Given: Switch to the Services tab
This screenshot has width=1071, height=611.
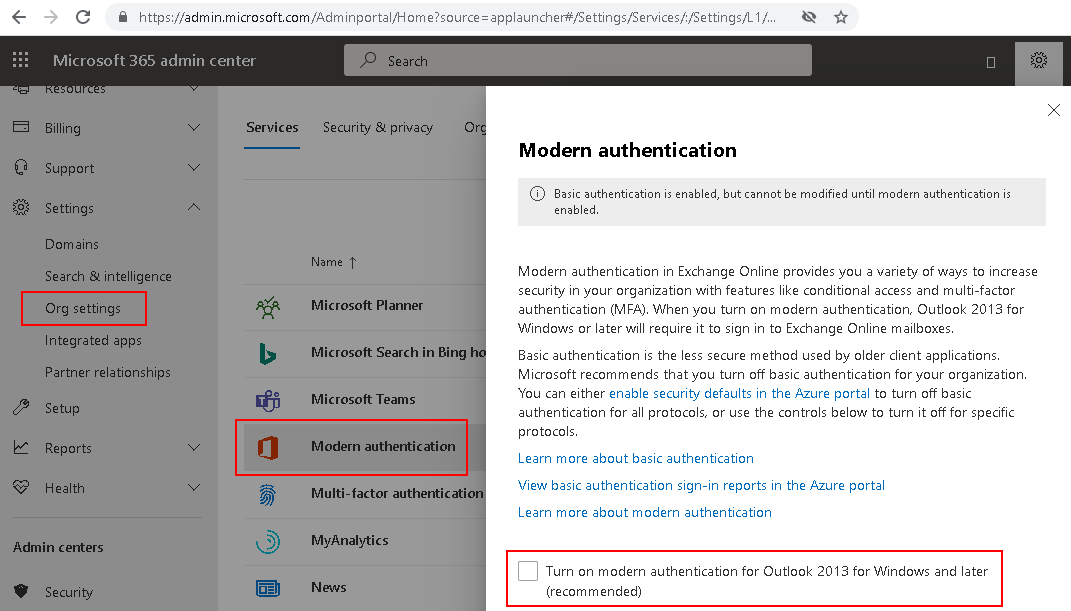Looking at the screenshot, I should click(272, 128).
